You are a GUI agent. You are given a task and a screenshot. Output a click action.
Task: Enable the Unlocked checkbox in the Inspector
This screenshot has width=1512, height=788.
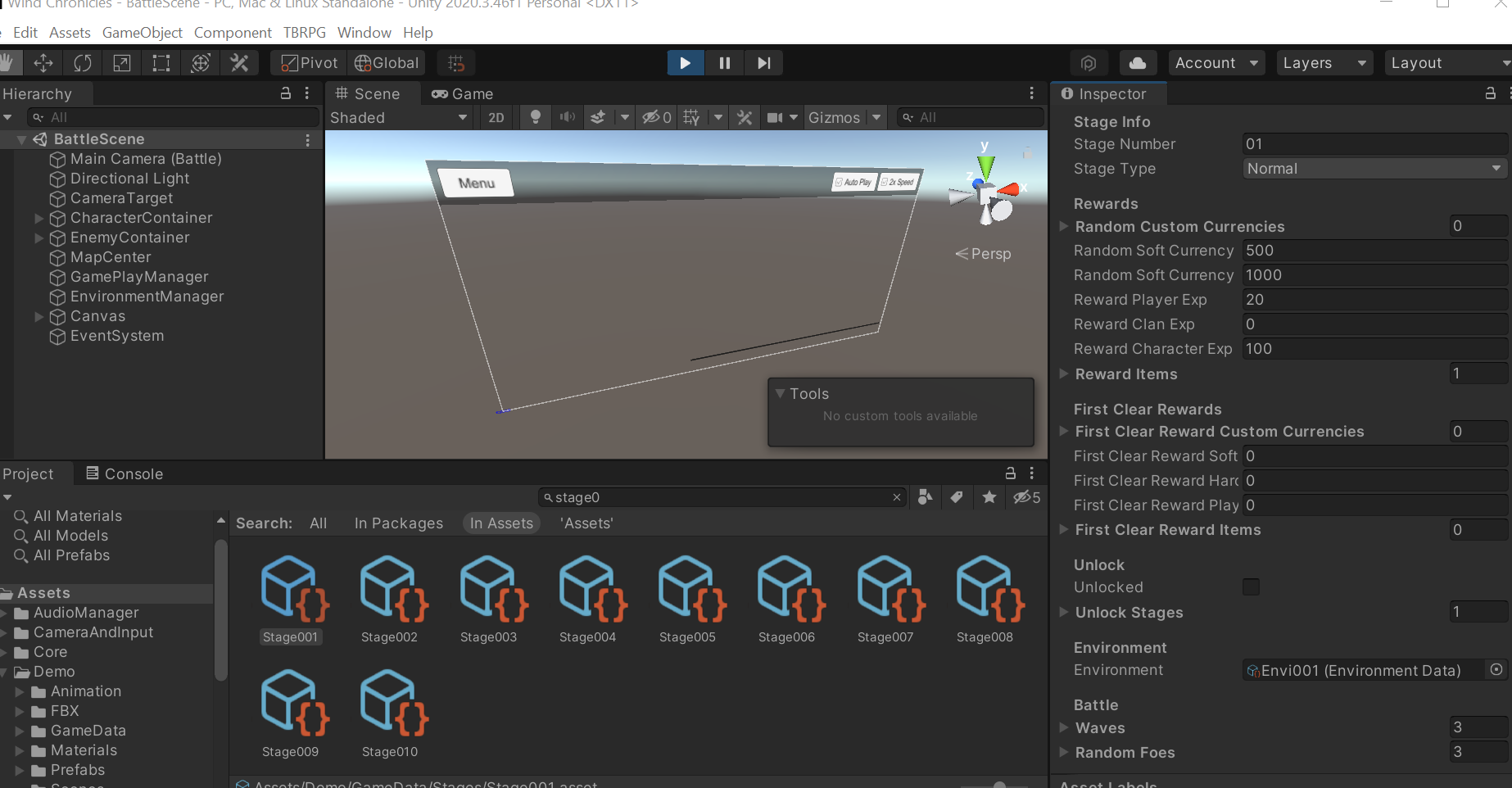(x=1251, y=586)
